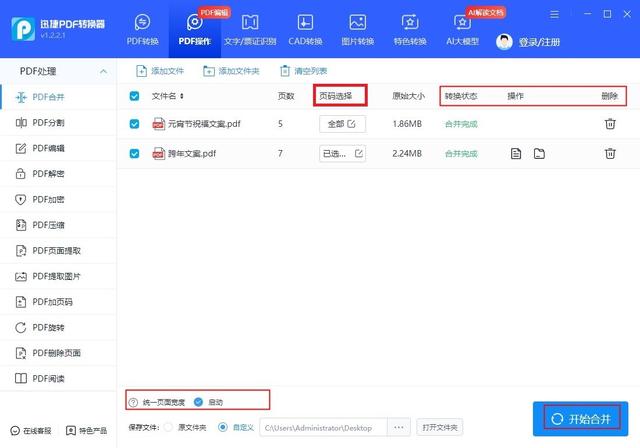Image resolution: width=640 pixels, height=448 pixels.
Task: Collapse the PDF处理 section
Action: (103, 71)
